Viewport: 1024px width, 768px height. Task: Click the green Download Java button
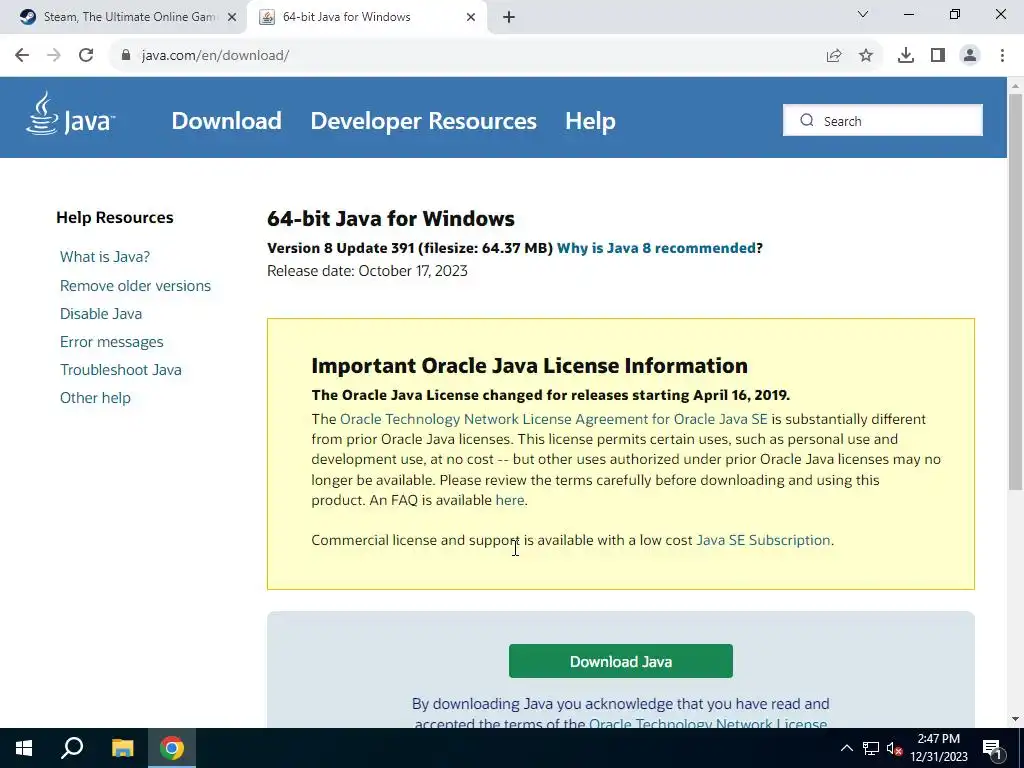[620, 661]
